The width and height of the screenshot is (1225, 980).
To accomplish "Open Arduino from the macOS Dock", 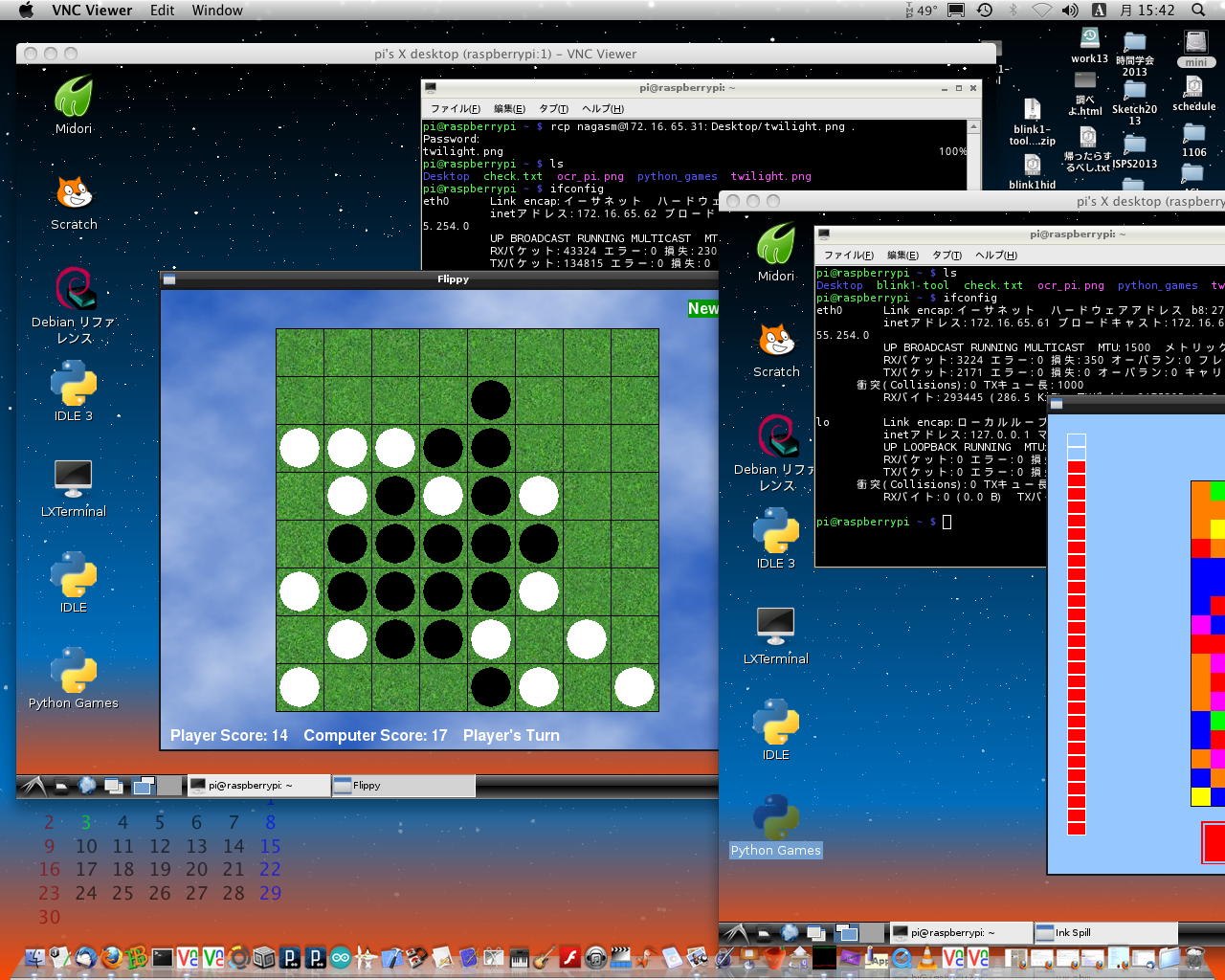I will point(341,957).
